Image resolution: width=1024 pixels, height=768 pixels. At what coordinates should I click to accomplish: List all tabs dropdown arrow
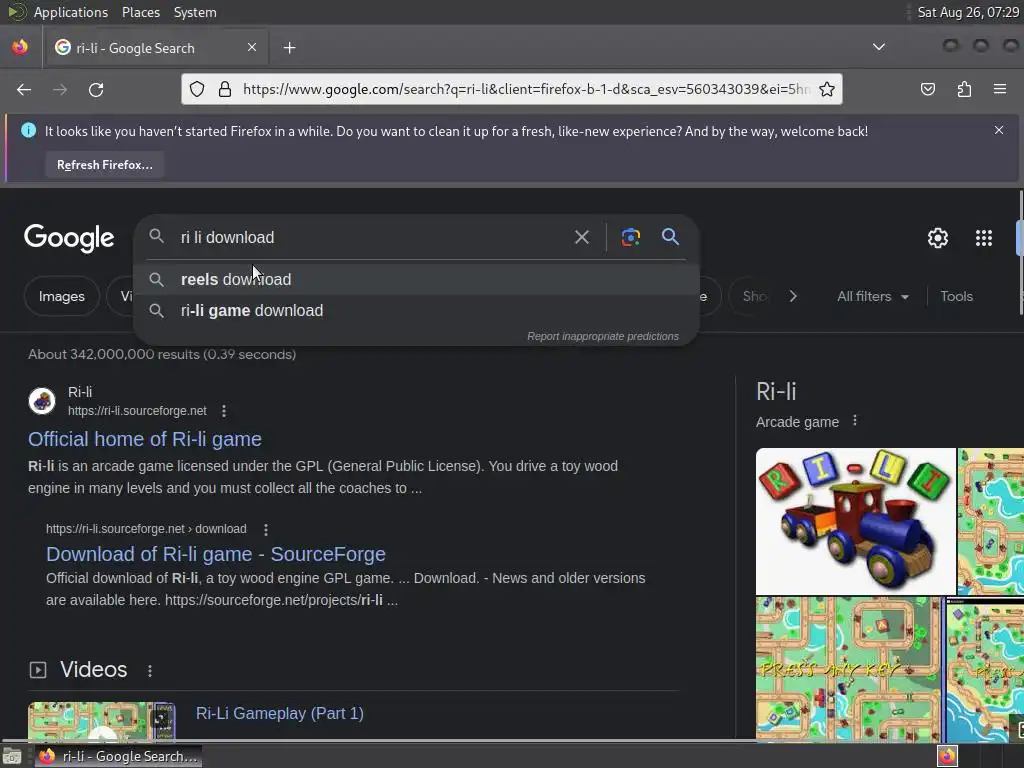tap(879, 47)
